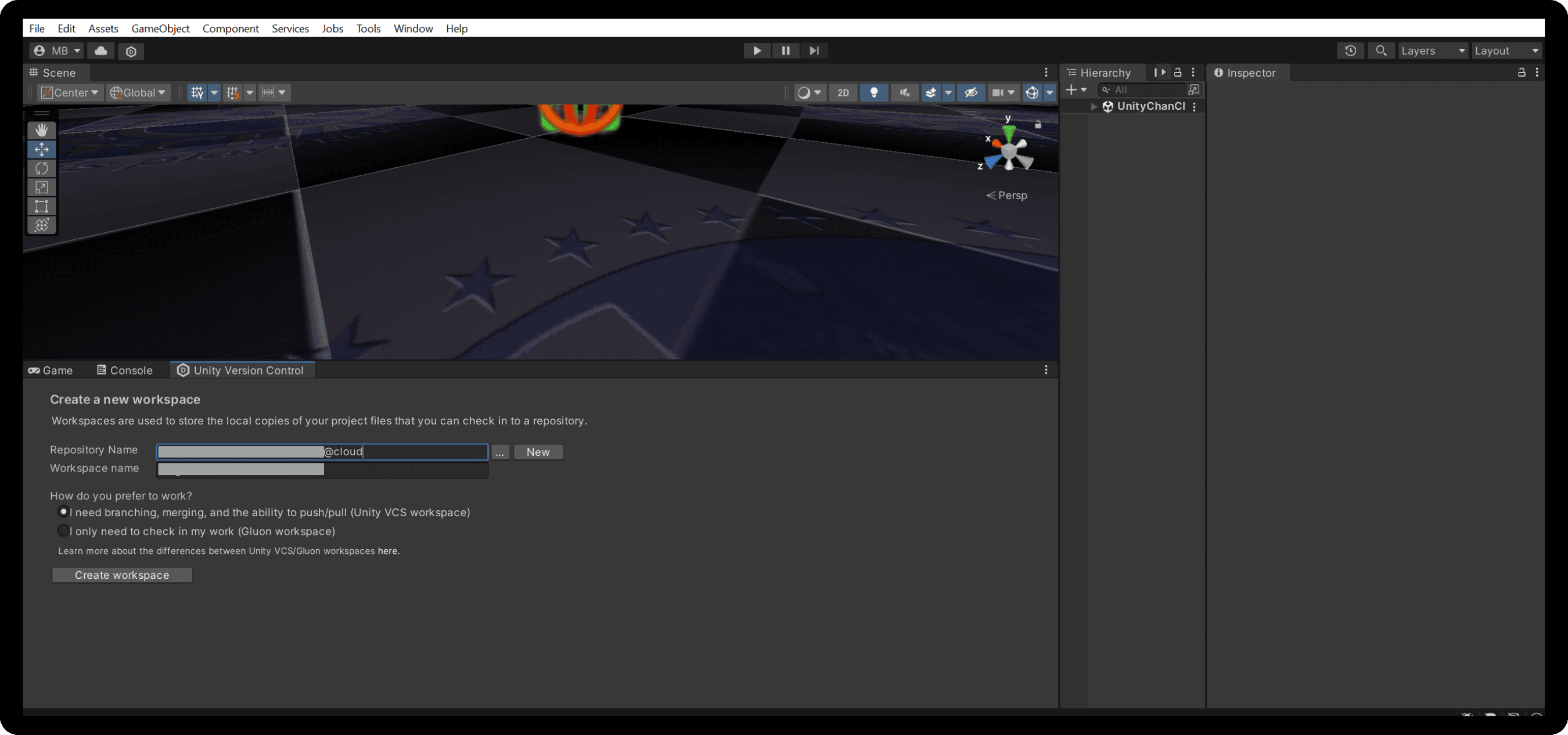
Task: Switch to the Game tab
Action: 50,369
